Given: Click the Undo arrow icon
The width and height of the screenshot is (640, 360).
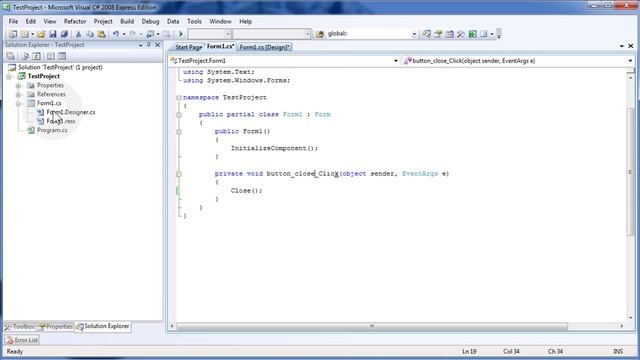Looking at the screenshot, I should click(116, 34).
